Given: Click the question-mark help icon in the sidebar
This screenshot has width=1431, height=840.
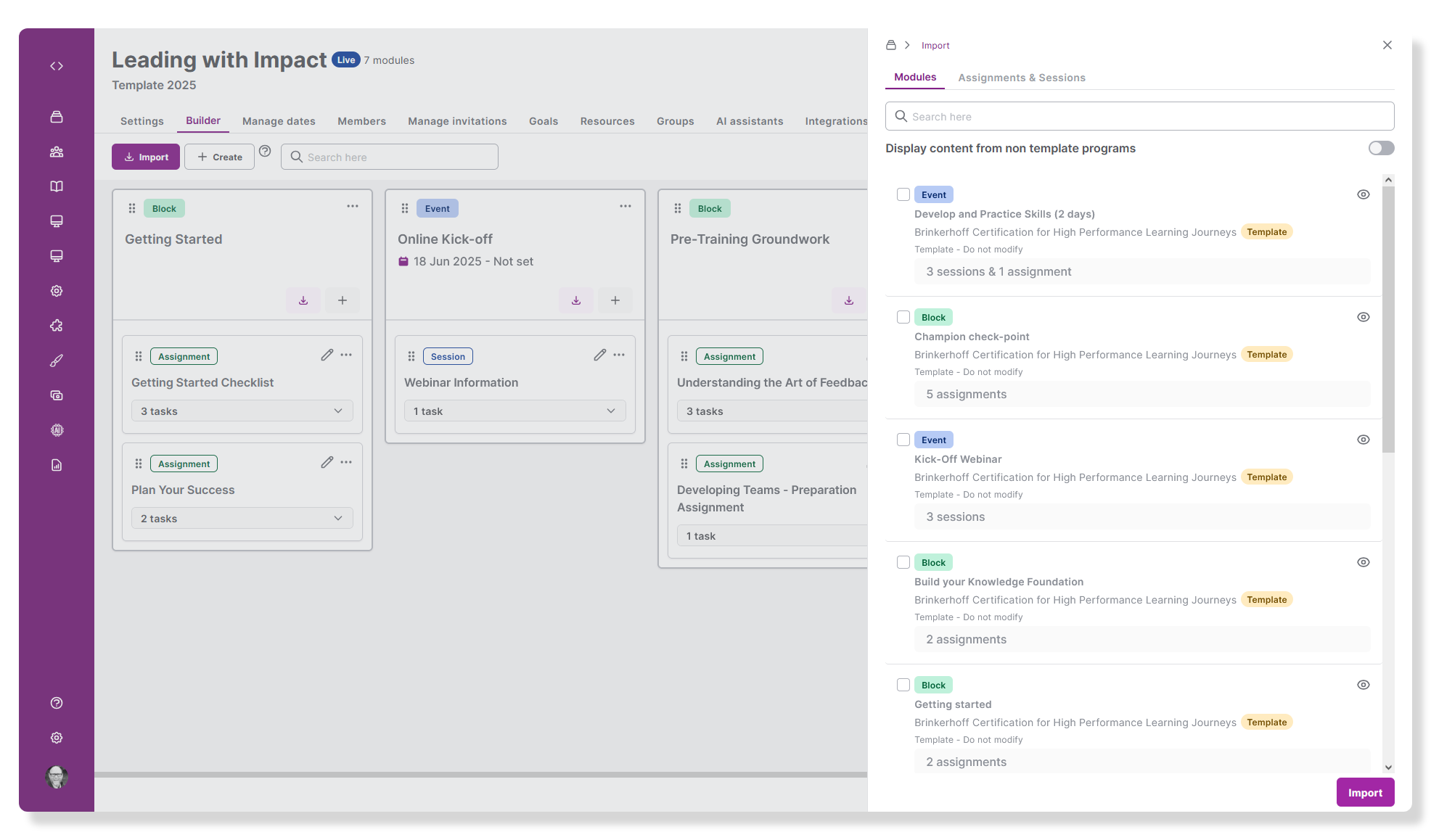Looking at the screenshot, I should coord(57,703).
